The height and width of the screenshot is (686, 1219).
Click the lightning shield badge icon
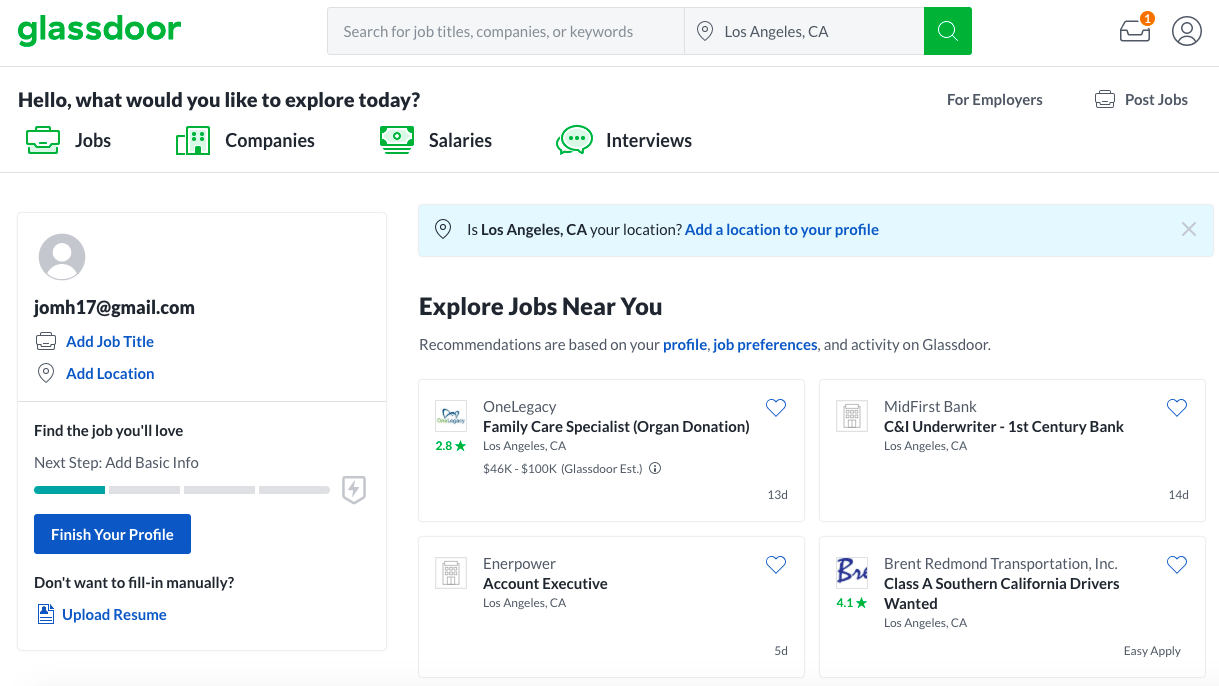point(354,489)
